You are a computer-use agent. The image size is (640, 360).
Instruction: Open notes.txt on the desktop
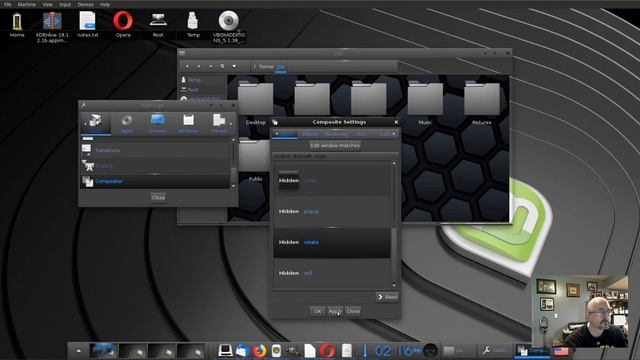[x=87, y=24]
